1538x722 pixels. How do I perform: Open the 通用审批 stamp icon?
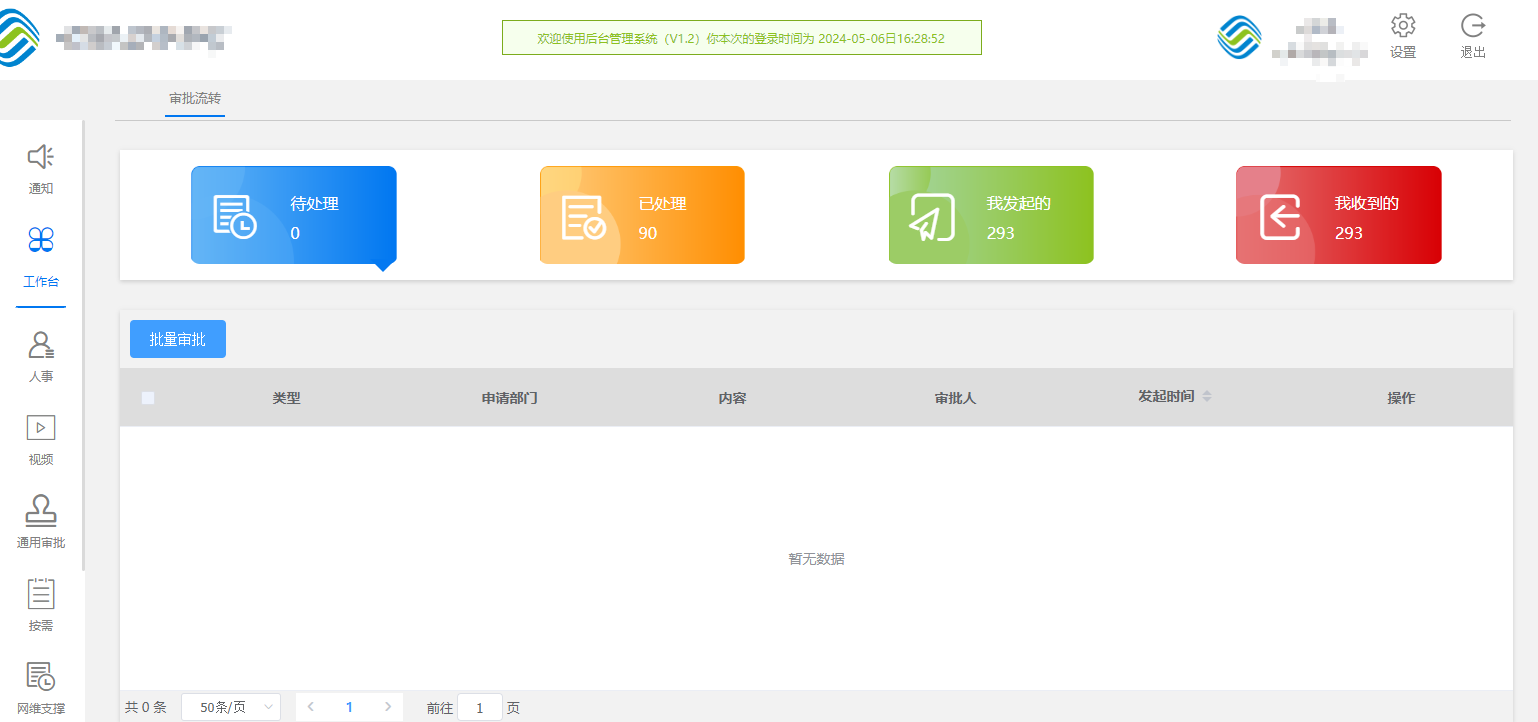(x=41, y=511)
